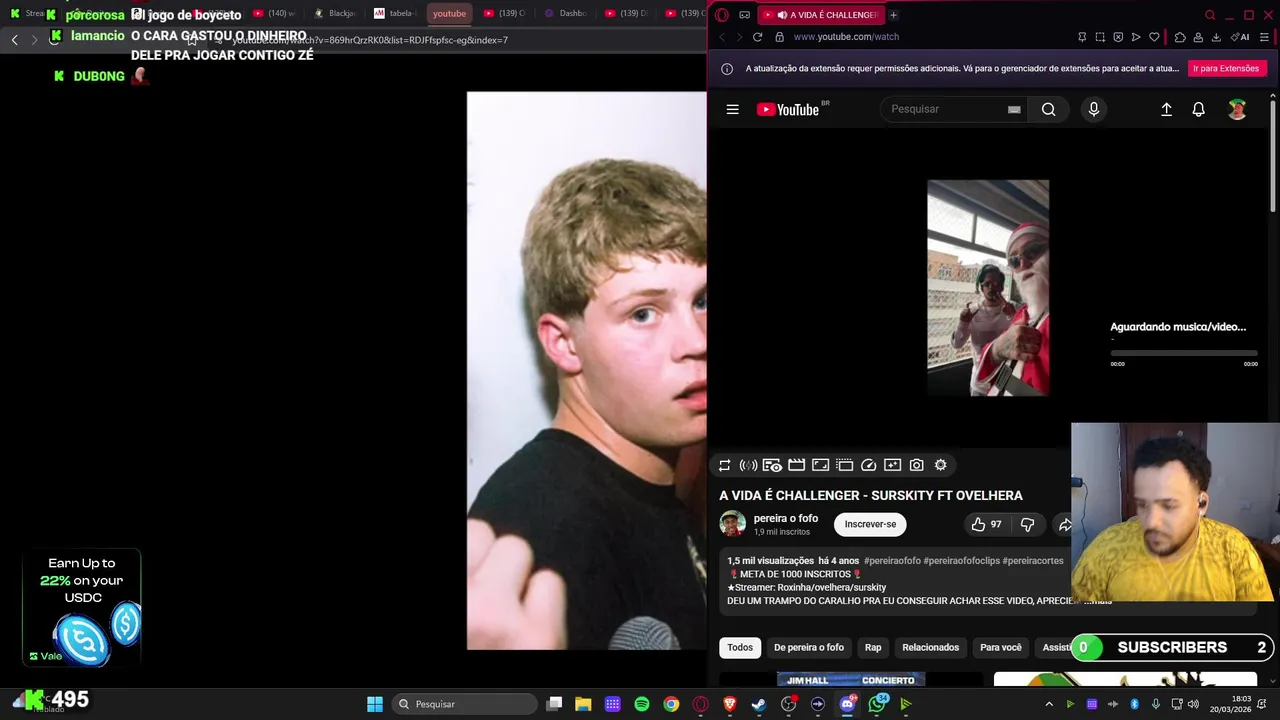The width and height of the screenshot is (1280, 720).
Task: Toggle the loop icon under the video
Action: (x=724, y=465)
